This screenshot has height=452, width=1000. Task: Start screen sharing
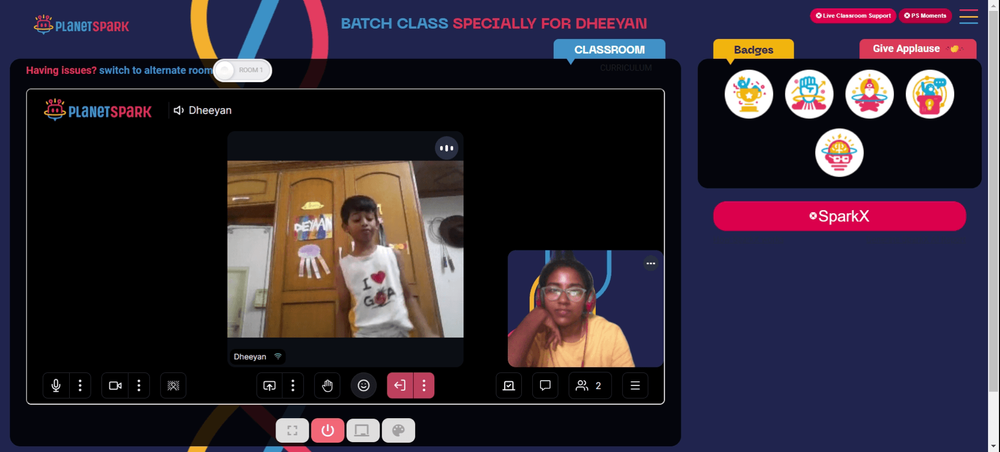(270, 386)
